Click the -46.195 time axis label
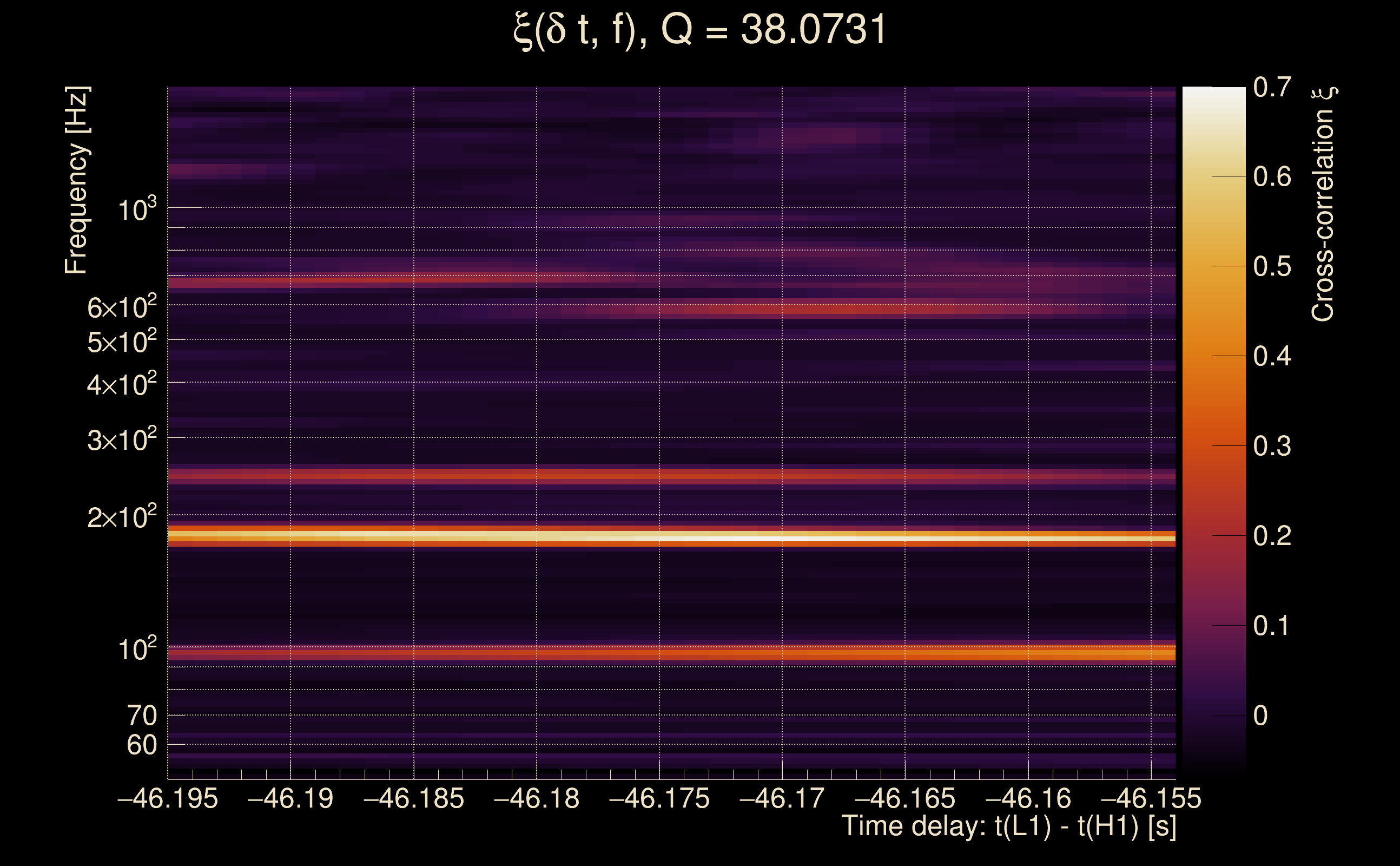This screenshot has height=866, width=1400. tap(168, 798)
